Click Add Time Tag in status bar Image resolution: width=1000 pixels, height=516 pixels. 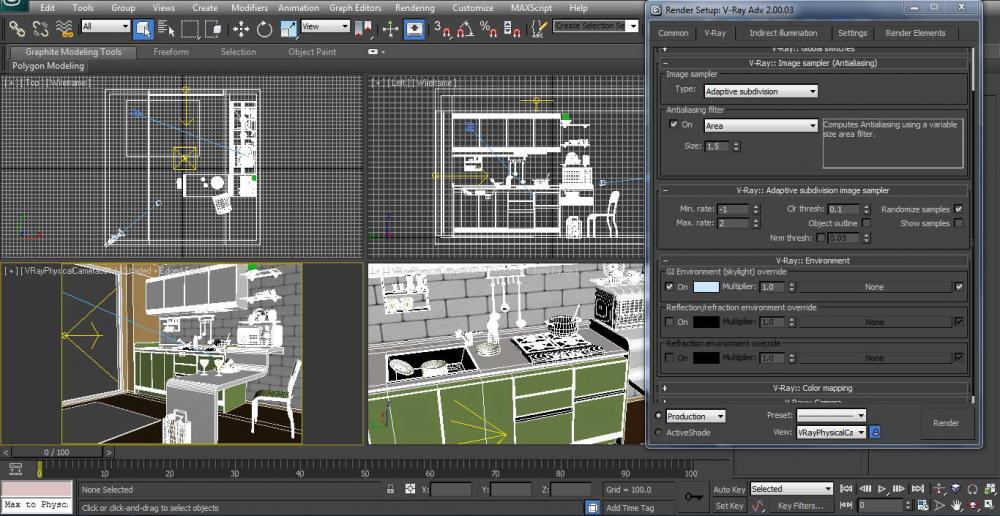629,508
